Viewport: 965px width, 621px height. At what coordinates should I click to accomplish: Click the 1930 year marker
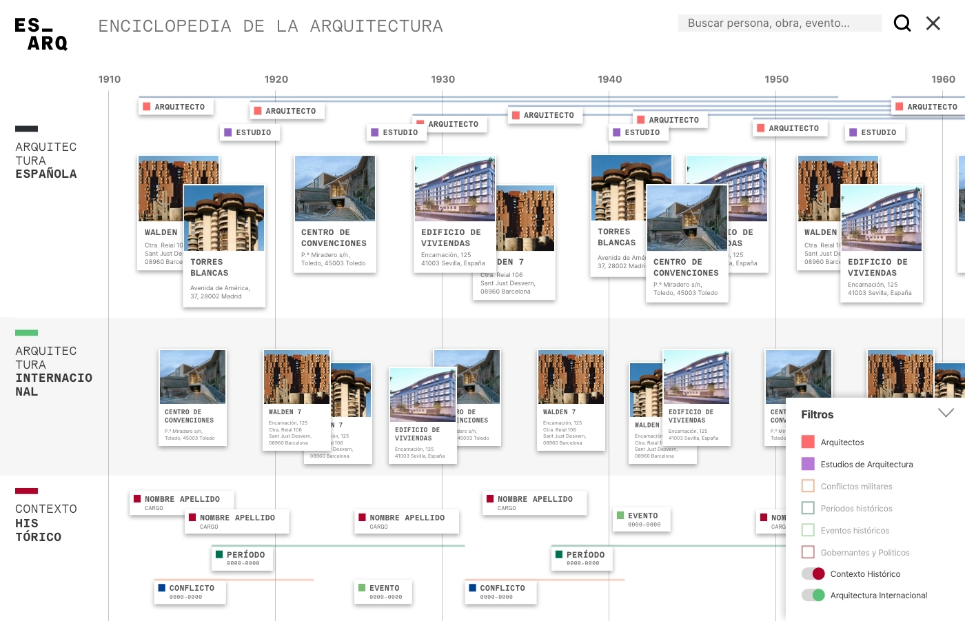[442, 79]
